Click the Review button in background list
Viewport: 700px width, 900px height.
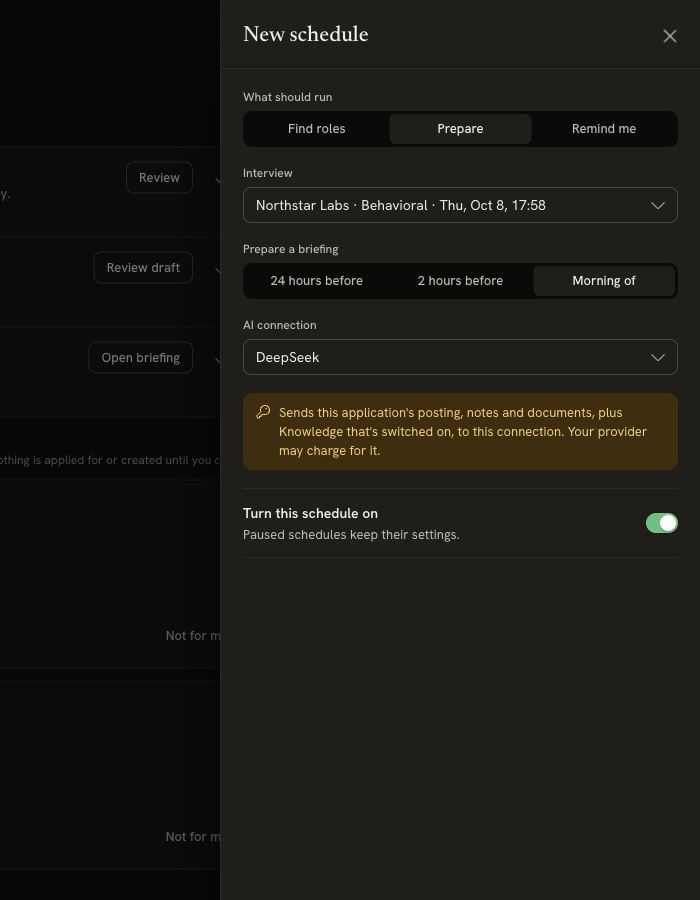[160, 177]
